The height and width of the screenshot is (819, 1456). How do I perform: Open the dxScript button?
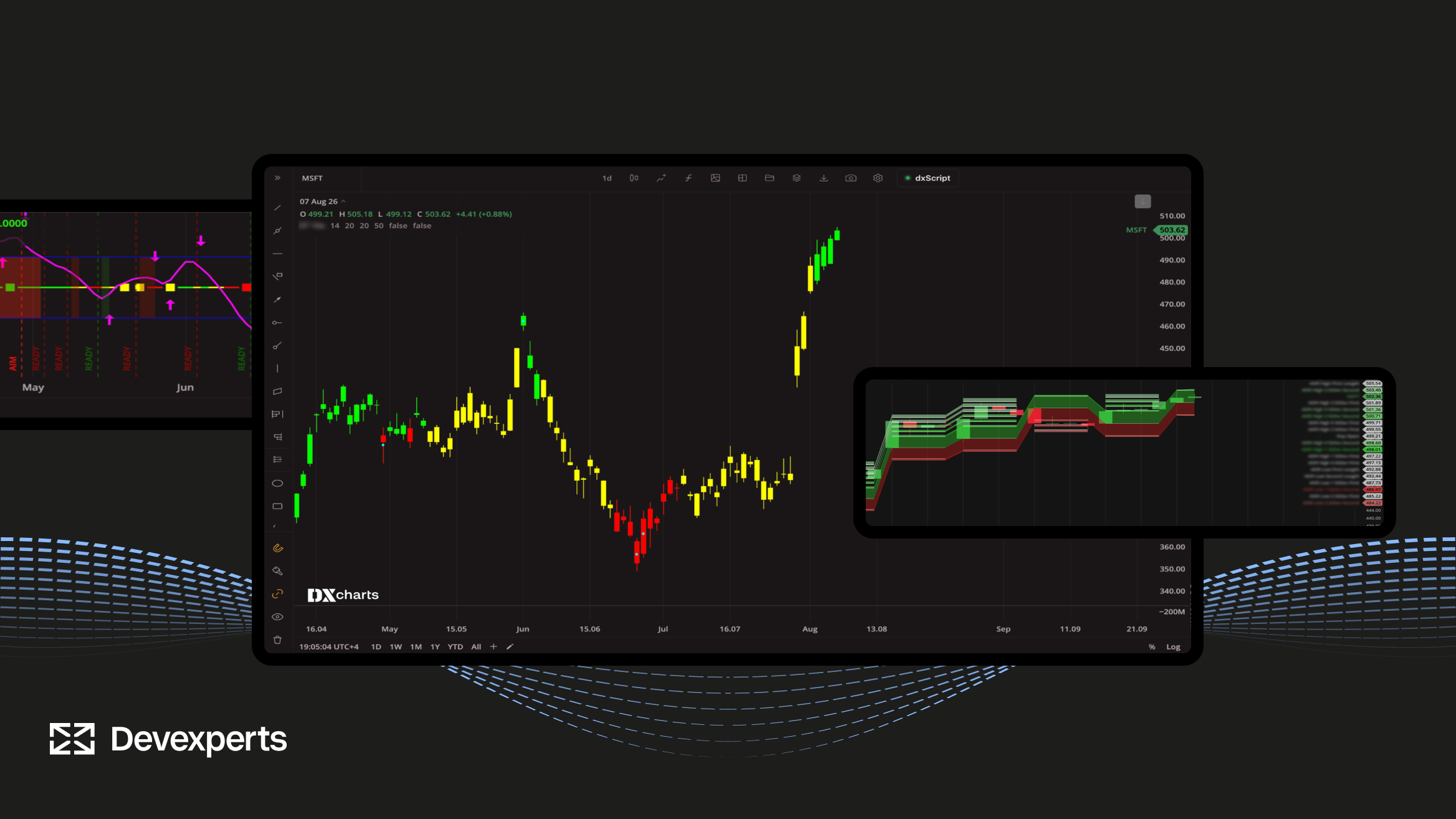[927, 178]
